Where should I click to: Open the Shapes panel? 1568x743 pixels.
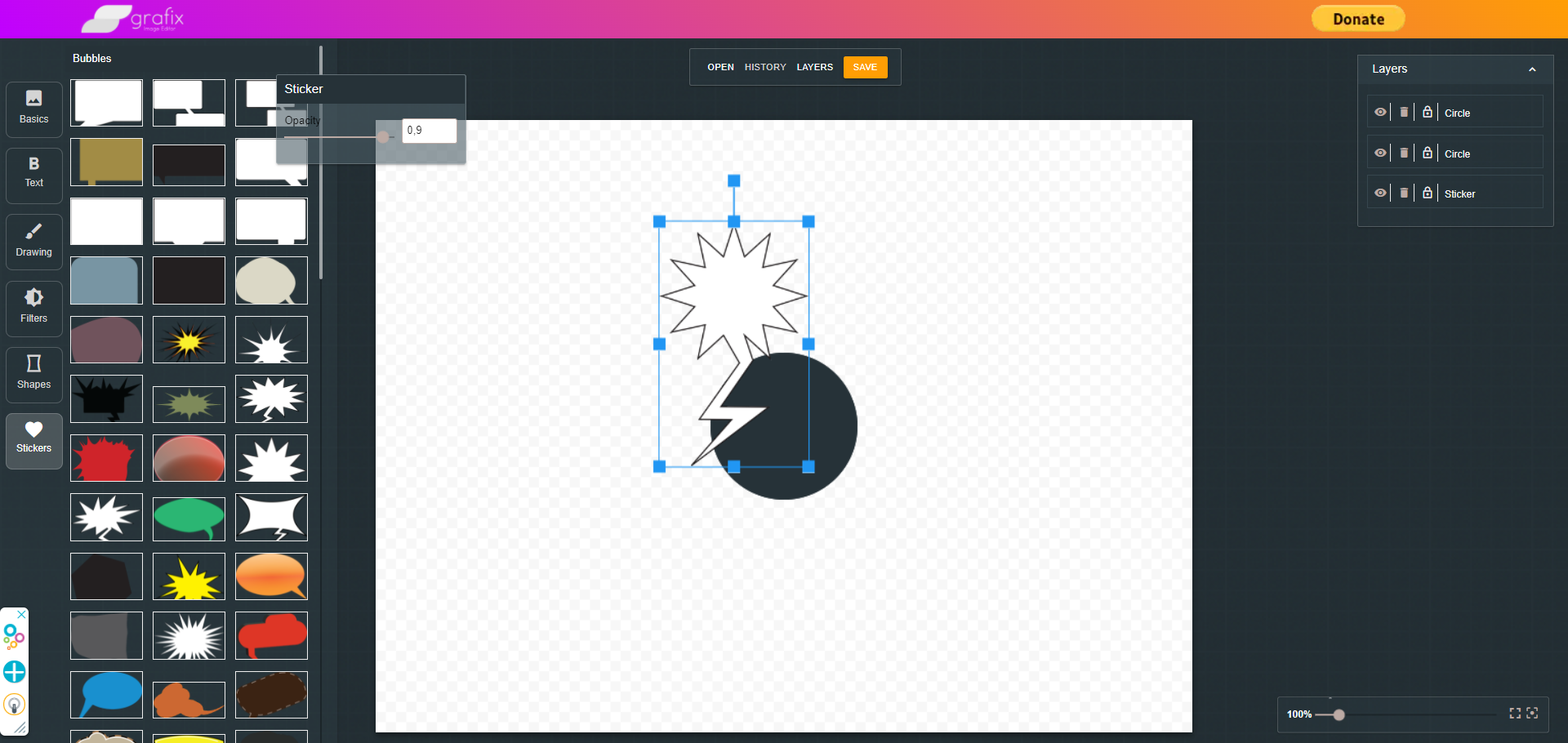(34, 374)
